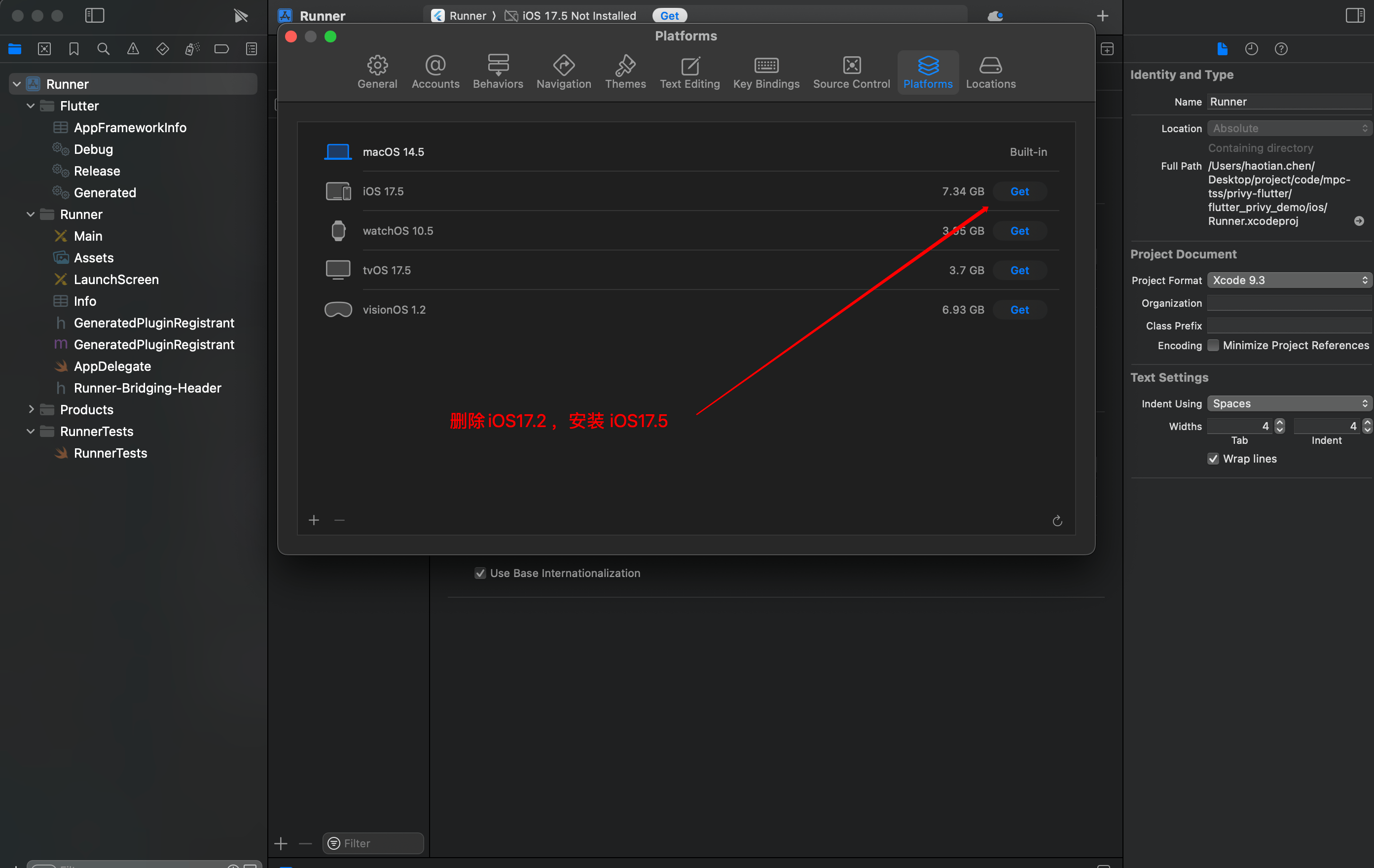Screen dimensions: 1374x868
Task: Open the Source Control navigator icon
Action: (x=44, y=49)
